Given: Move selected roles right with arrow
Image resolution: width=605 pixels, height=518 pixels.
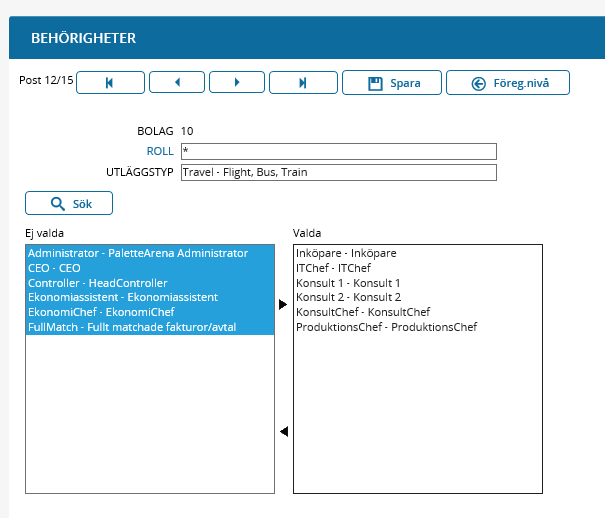Looking at the screenshot, I should click(283, 305).
